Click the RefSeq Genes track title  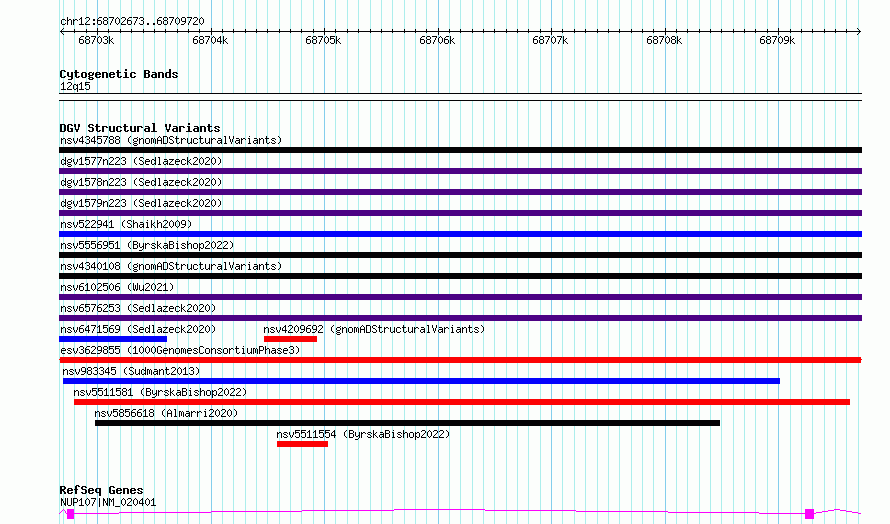(101, 490)
